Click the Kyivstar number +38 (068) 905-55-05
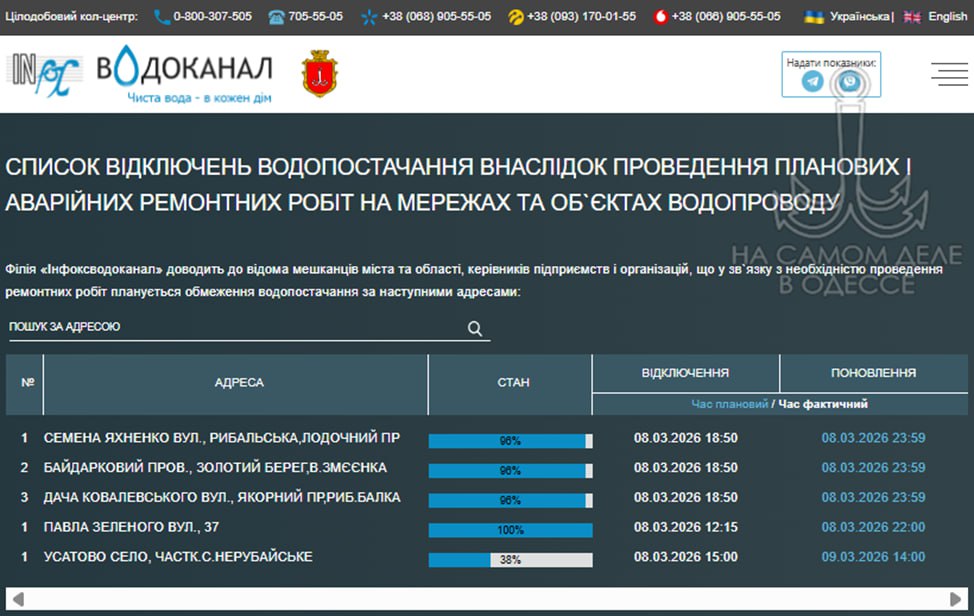The height and width of the screenshot is (616, 974). [x=437, y=17]
